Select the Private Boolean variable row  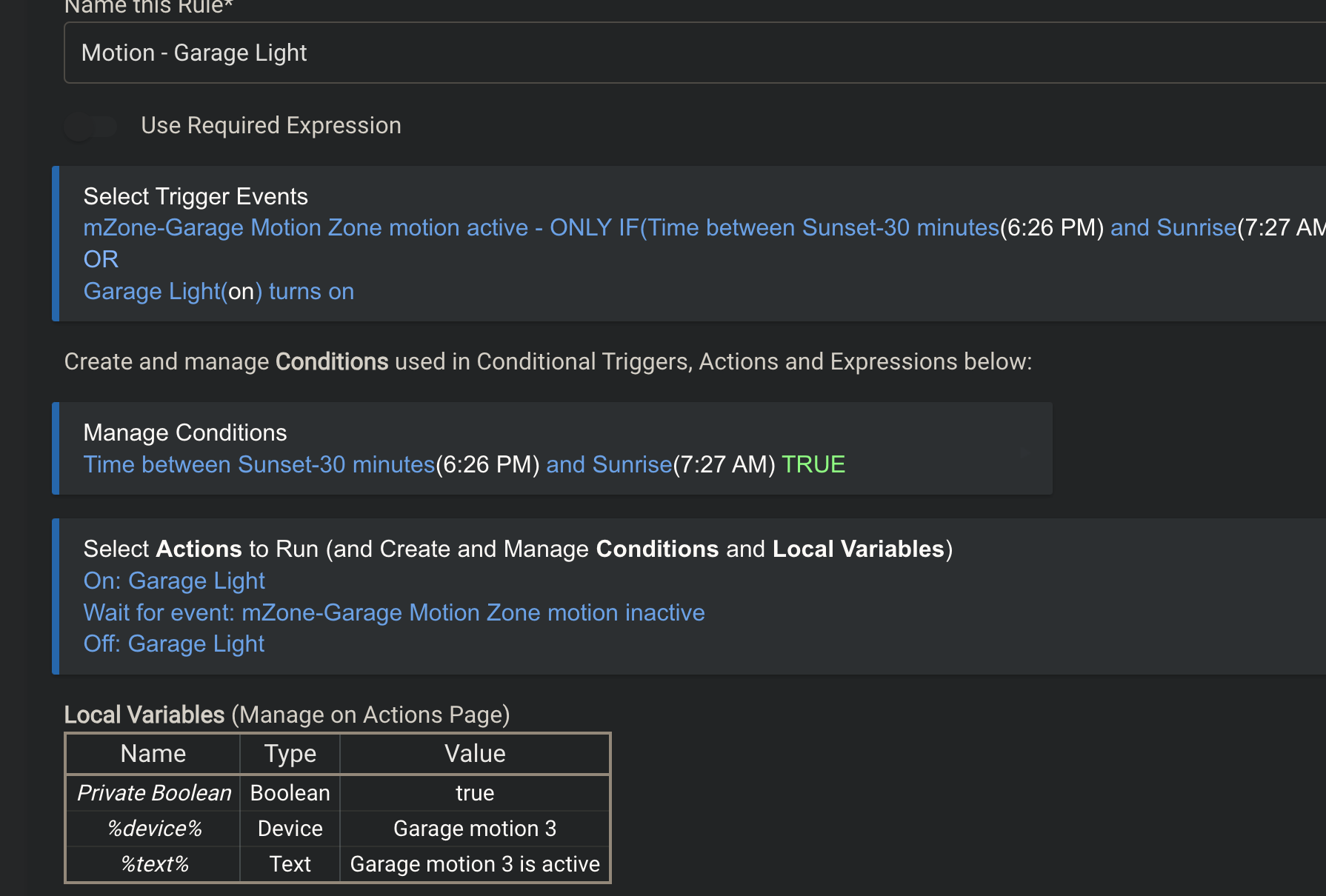click(x=154, y=793)
